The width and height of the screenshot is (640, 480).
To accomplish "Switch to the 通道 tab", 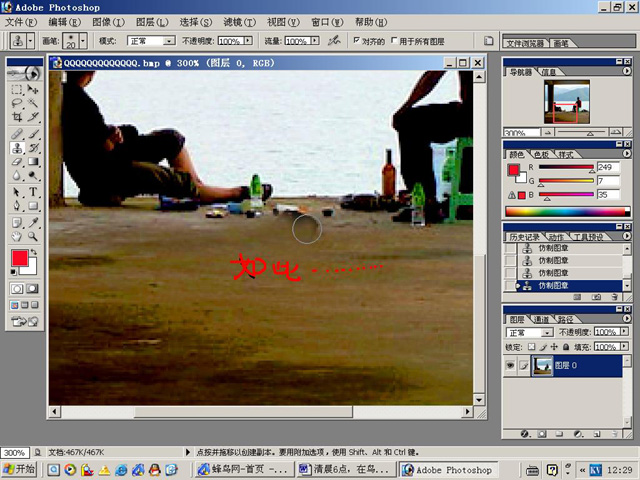I will pyautogui.click(x=542, y=319).
